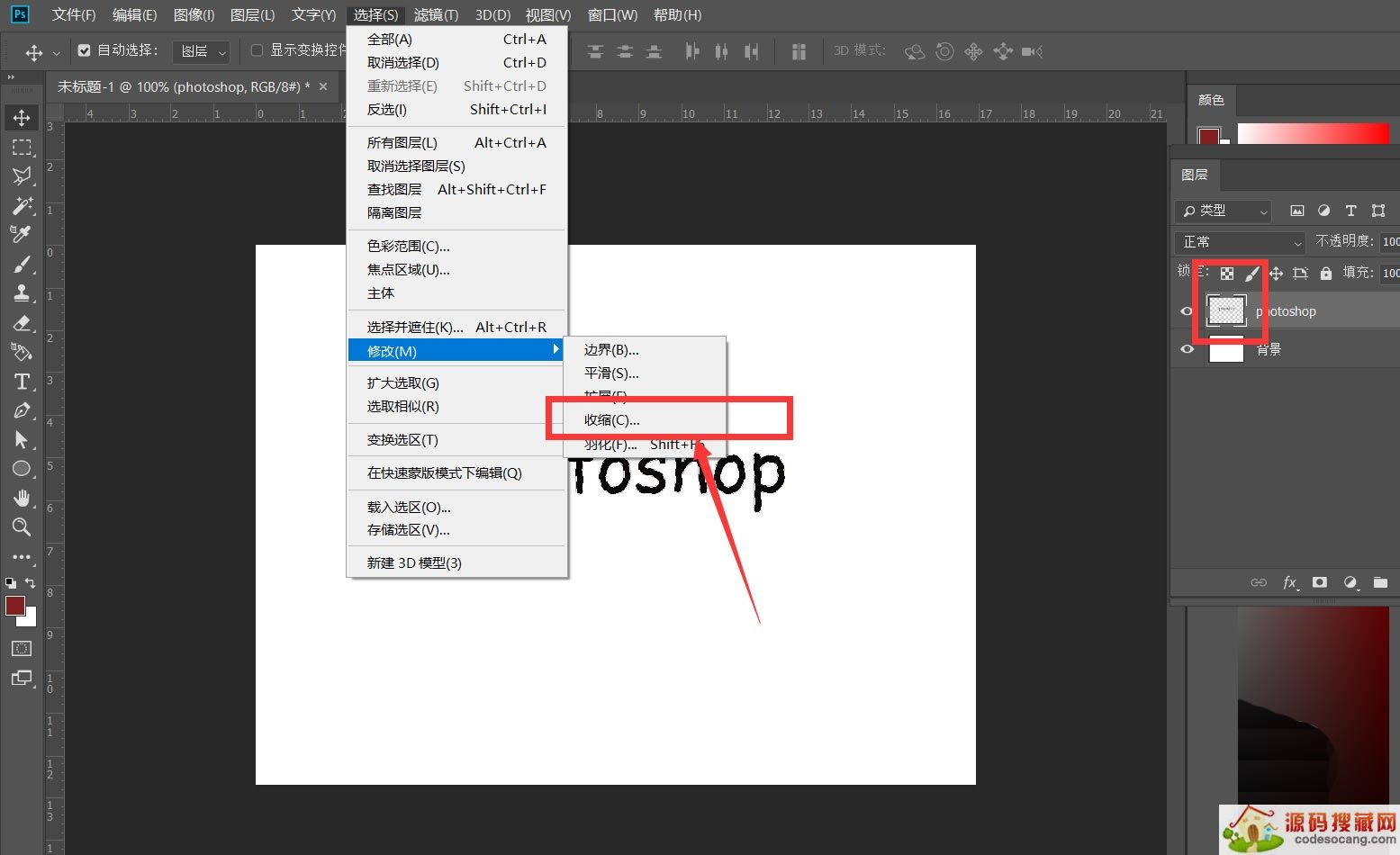Toggle prevent artboard auto-nesting lock icon

coord(1300,274)
